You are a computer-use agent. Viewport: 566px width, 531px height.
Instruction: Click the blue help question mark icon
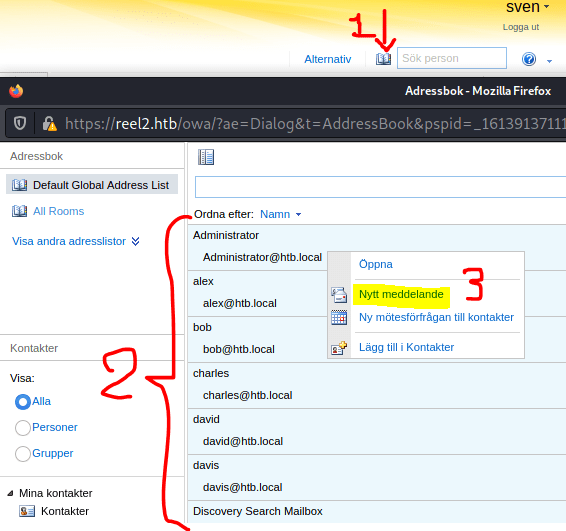[x=529, y=59]
